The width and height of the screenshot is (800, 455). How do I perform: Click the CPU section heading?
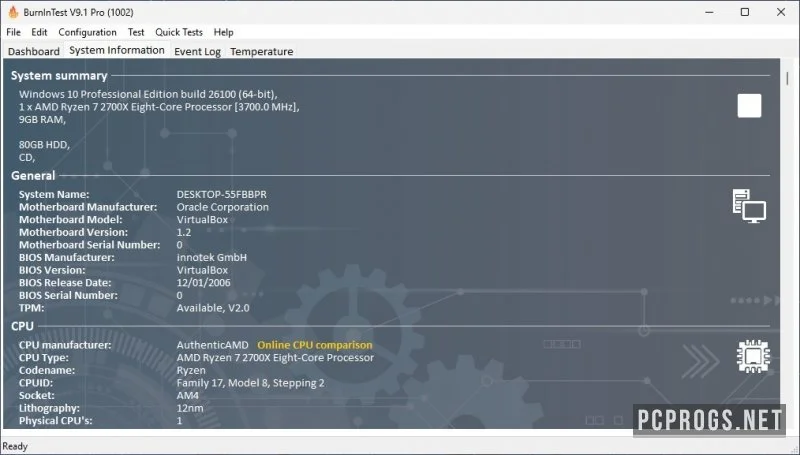[22, 326]
